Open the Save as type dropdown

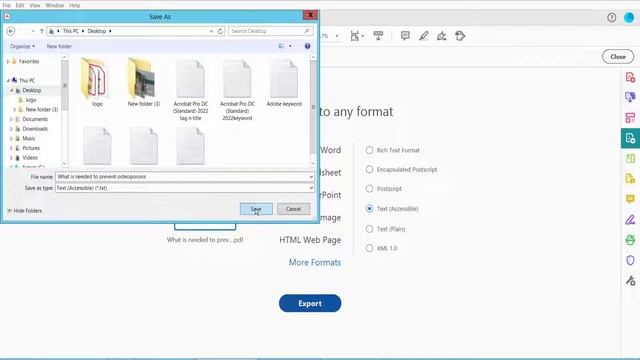pos(311,188)
